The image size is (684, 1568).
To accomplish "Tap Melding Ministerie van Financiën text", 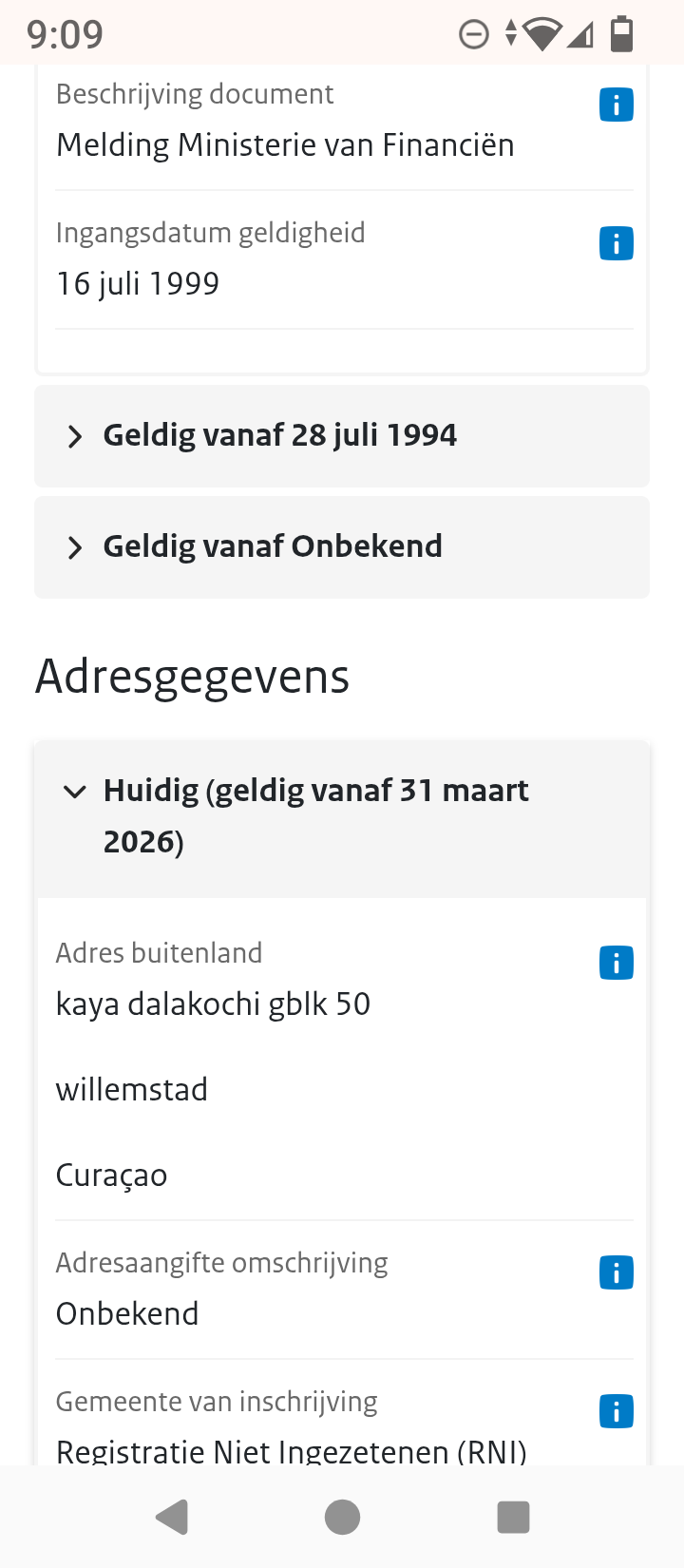I will 285,145.
